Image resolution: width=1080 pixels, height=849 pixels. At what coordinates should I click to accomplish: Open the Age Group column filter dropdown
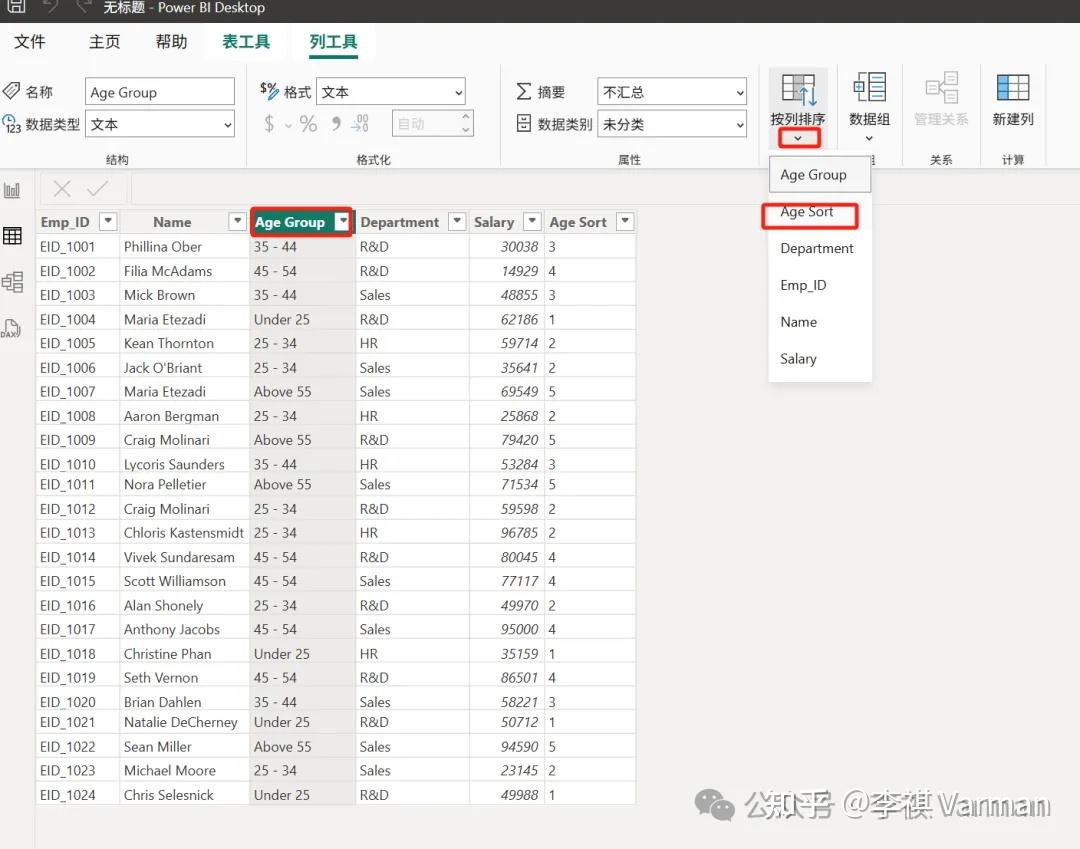(342, 222)
